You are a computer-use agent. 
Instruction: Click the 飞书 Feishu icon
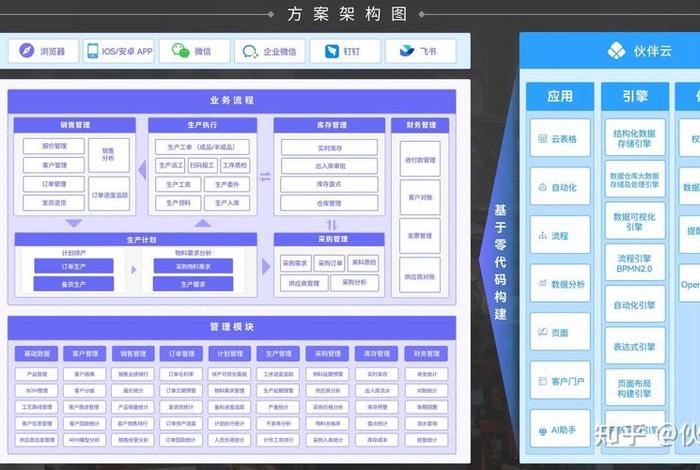pos(407,51)
